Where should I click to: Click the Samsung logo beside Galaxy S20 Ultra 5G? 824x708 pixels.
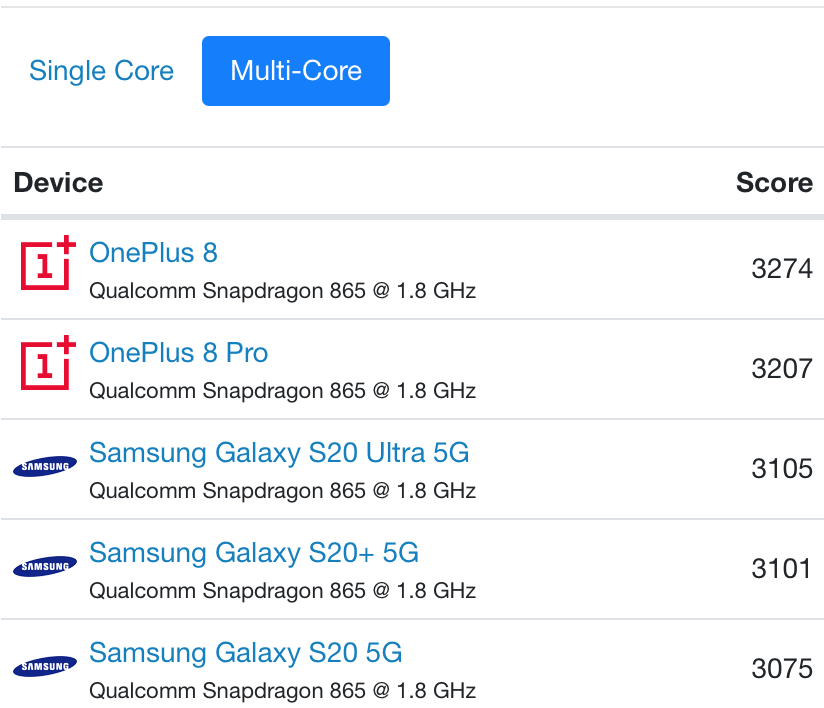tap(45, 466)
